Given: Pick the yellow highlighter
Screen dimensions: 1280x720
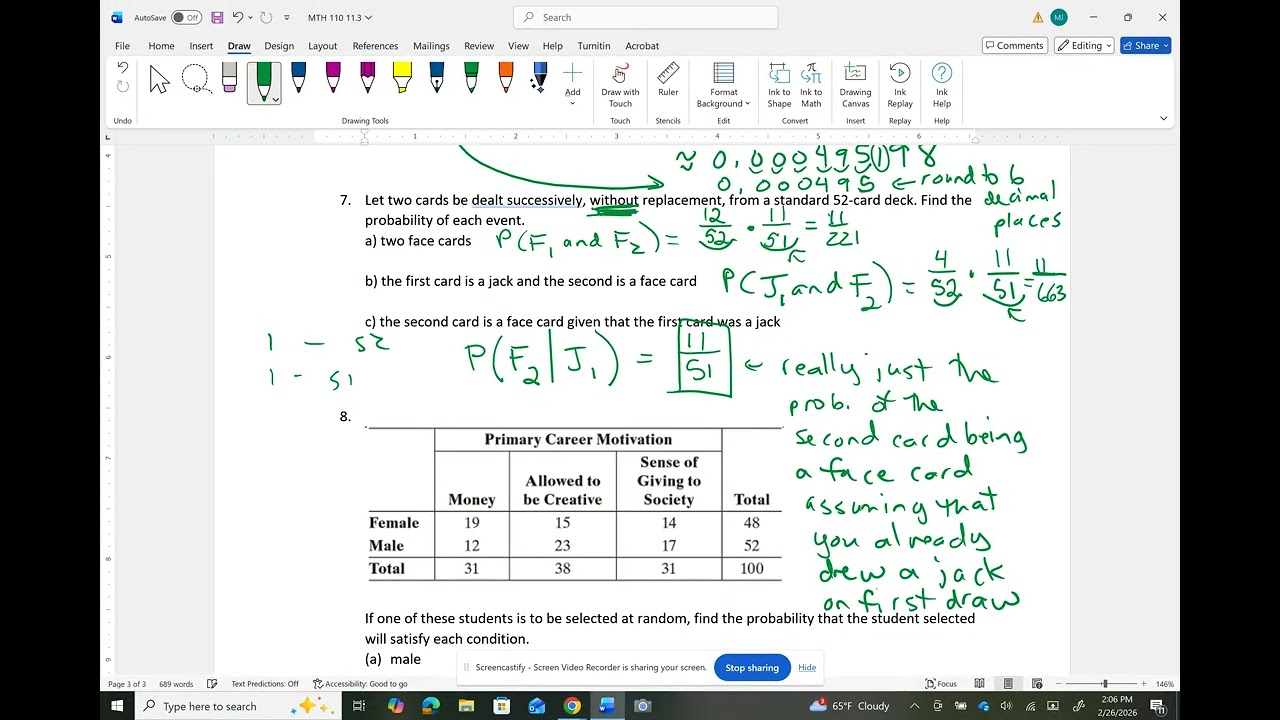Looking at the screenshot, I should (x=402, y=79).
